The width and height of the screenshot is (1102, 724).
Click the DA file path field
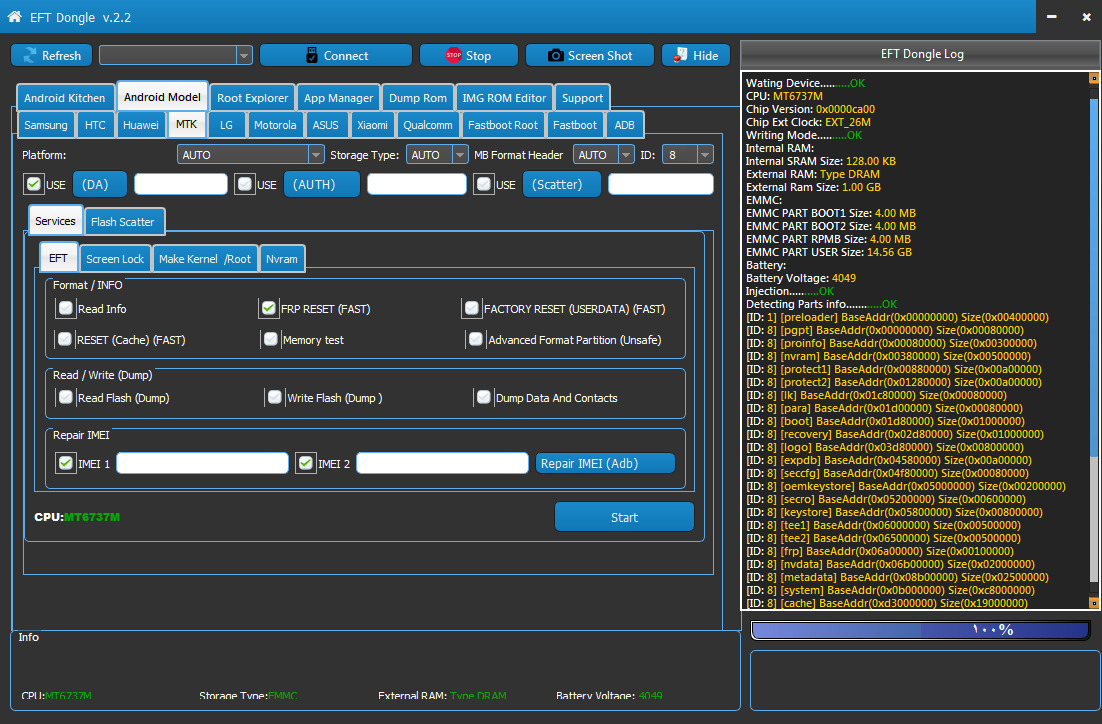click(181, 184)
